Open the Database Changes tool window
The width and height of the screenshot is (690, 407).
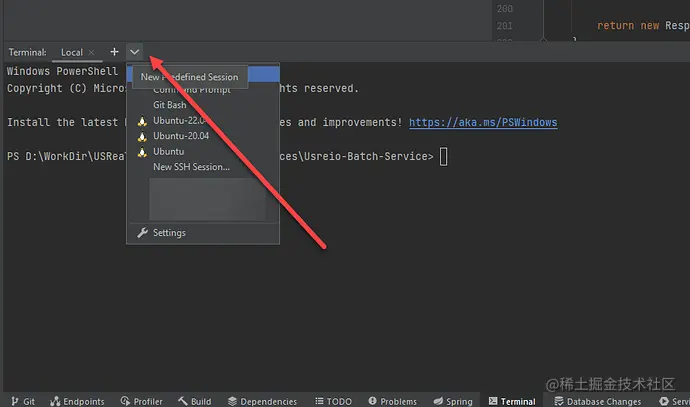598,401
